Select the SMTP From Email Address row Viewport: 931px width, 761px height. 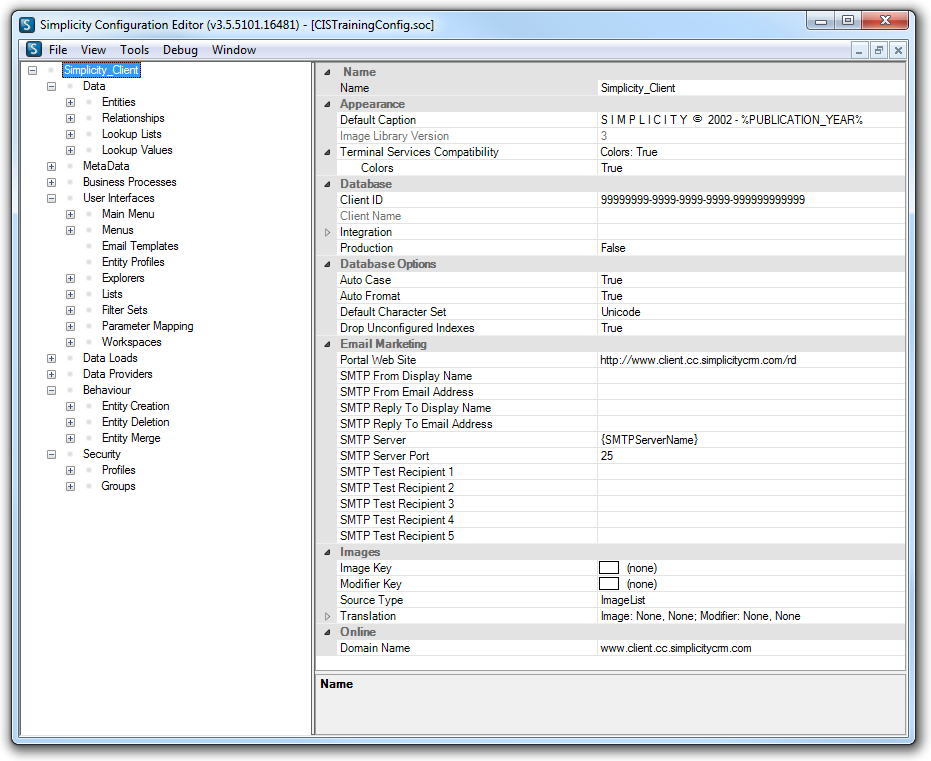[x=620, y=392]
